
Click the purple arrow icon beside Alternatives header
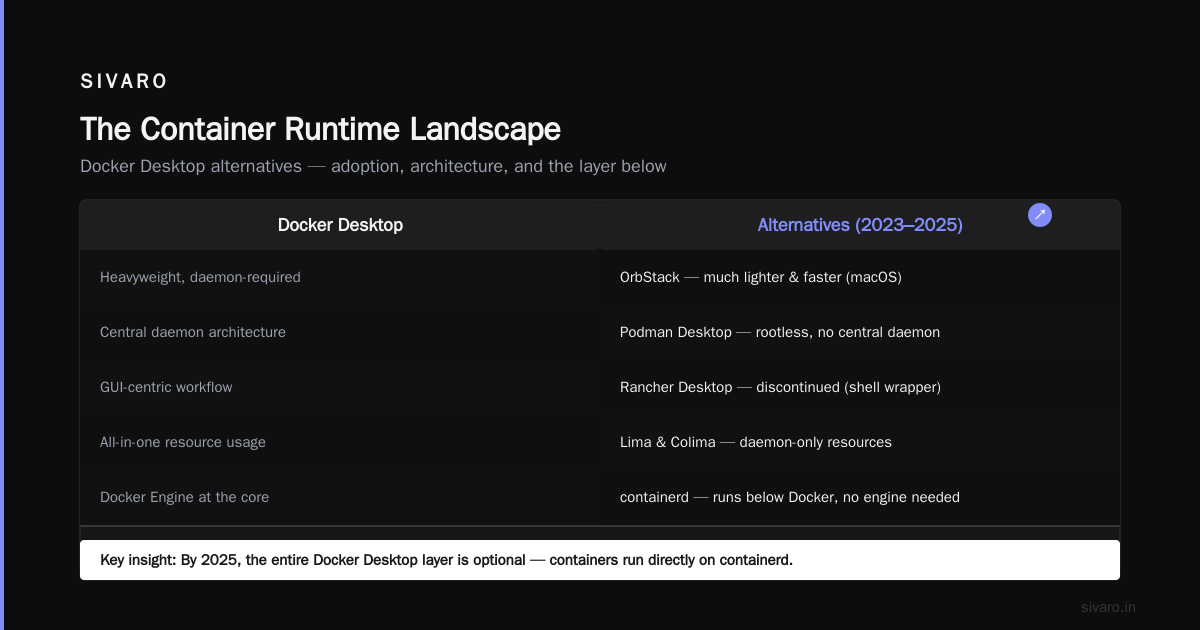(x=1040, y=215)
